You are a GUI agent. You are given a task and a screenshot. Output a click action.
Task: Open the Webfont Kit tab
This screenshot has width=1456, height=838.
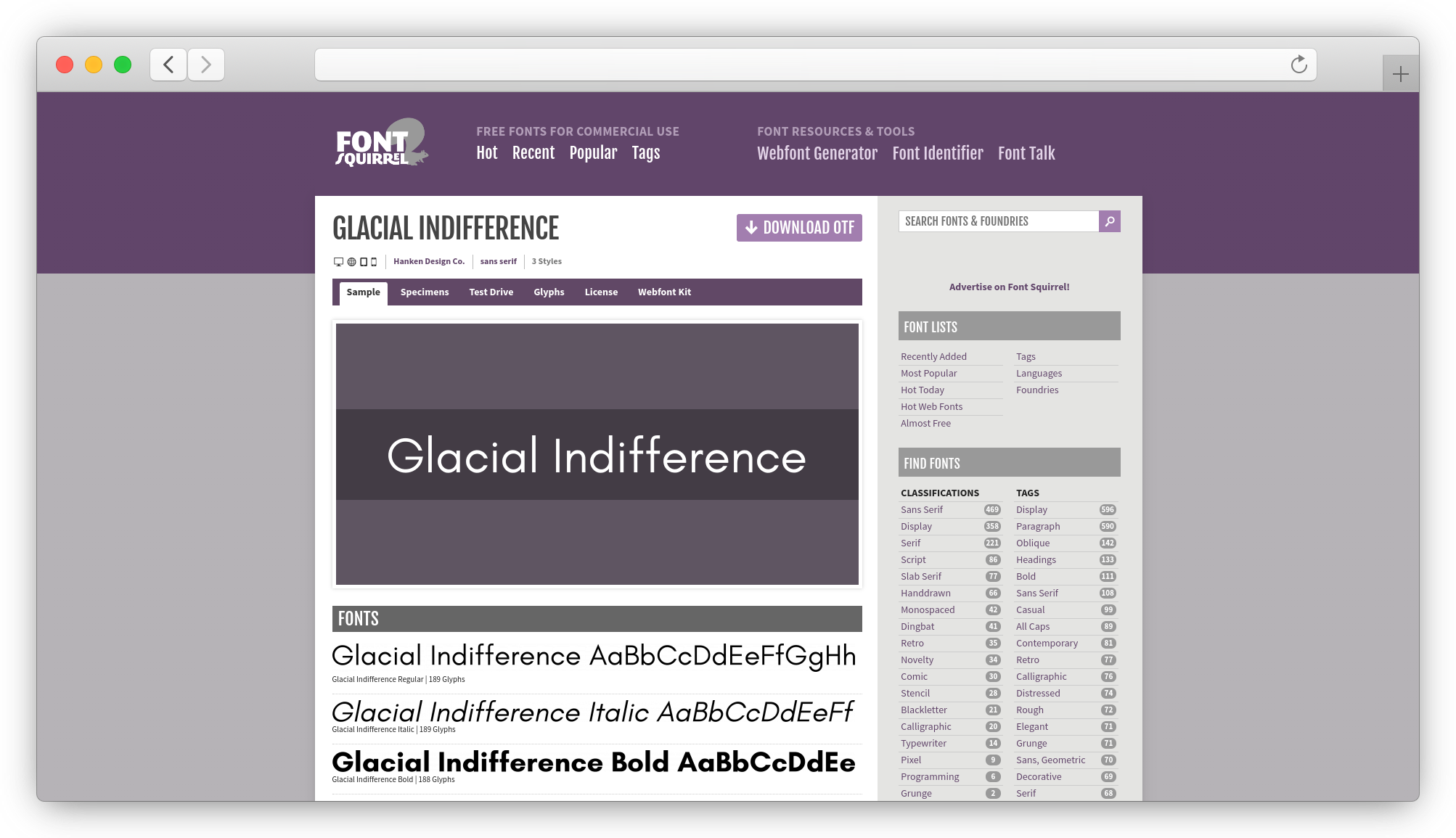point(664,292)
